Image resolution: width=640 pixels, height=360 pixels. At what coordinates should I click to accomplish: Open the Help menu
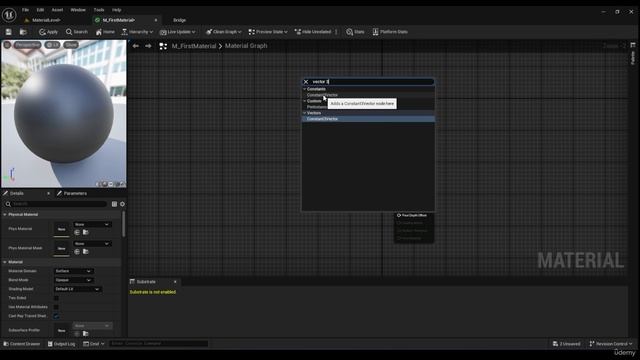click(x=116, y=10)
